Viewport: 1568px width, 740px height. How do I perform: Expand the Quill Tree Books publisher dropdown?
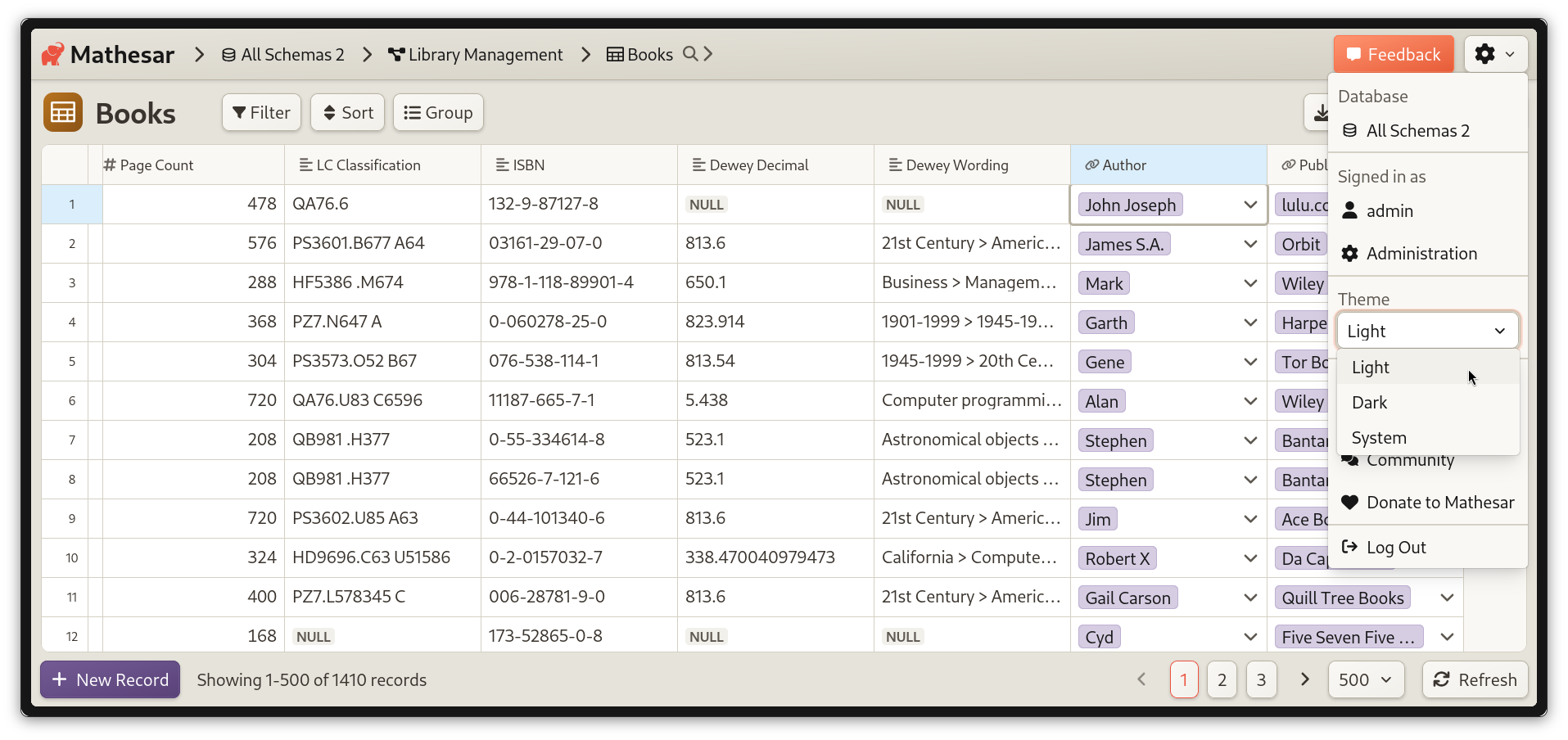click(1446, 598)
